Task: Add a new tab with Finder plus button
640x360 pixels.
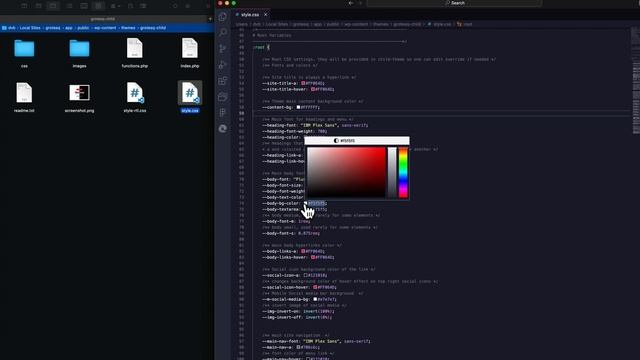Action: [210, 19]
